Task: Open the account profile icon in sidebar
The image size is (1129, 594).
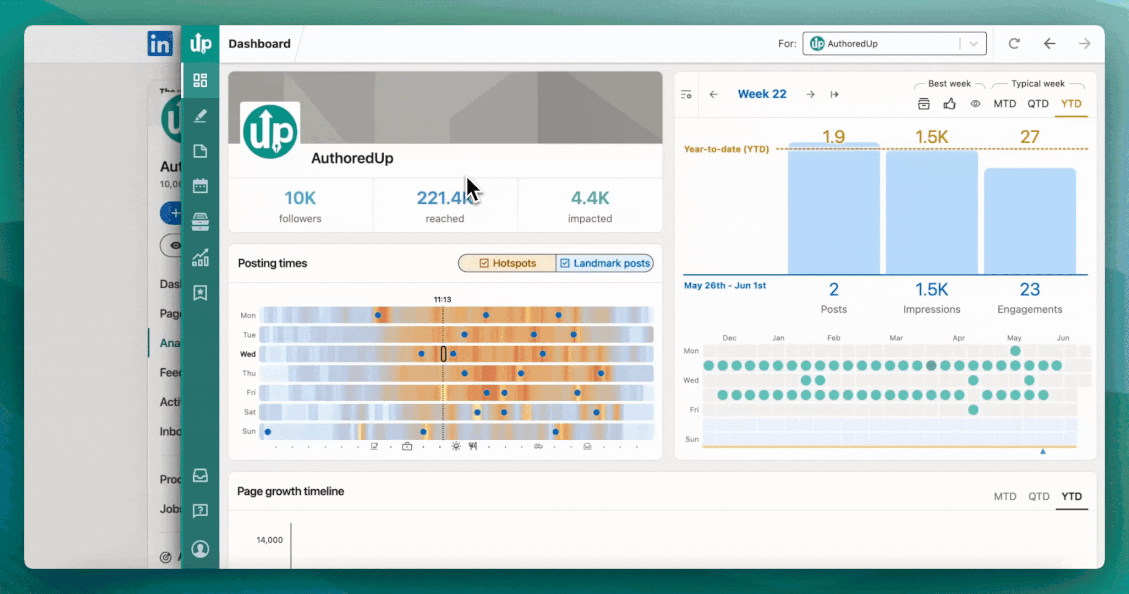Action: [x=200, y=549]
